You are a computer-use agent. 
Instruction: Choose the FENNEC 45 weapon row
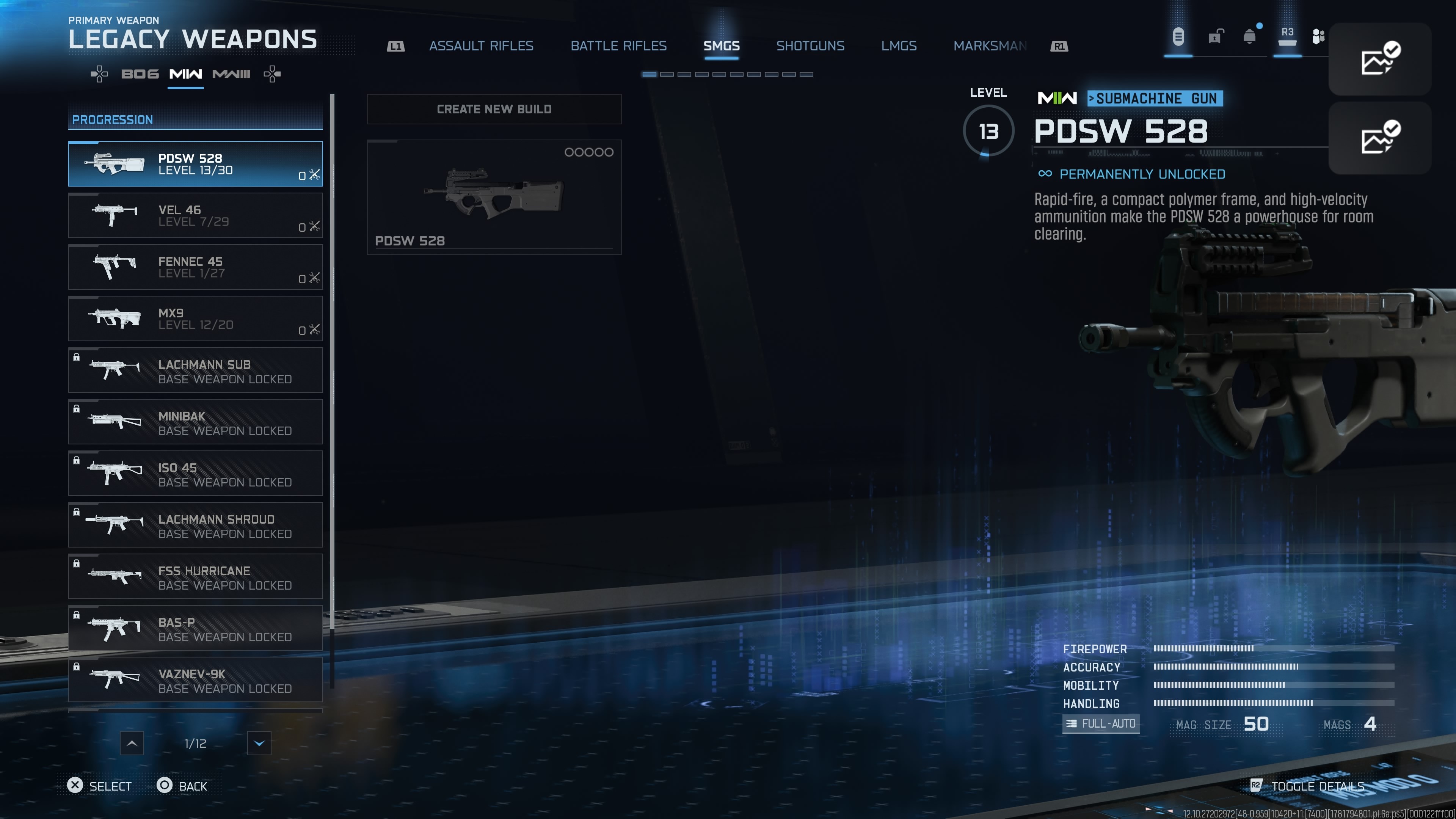(x=196, y=267)
